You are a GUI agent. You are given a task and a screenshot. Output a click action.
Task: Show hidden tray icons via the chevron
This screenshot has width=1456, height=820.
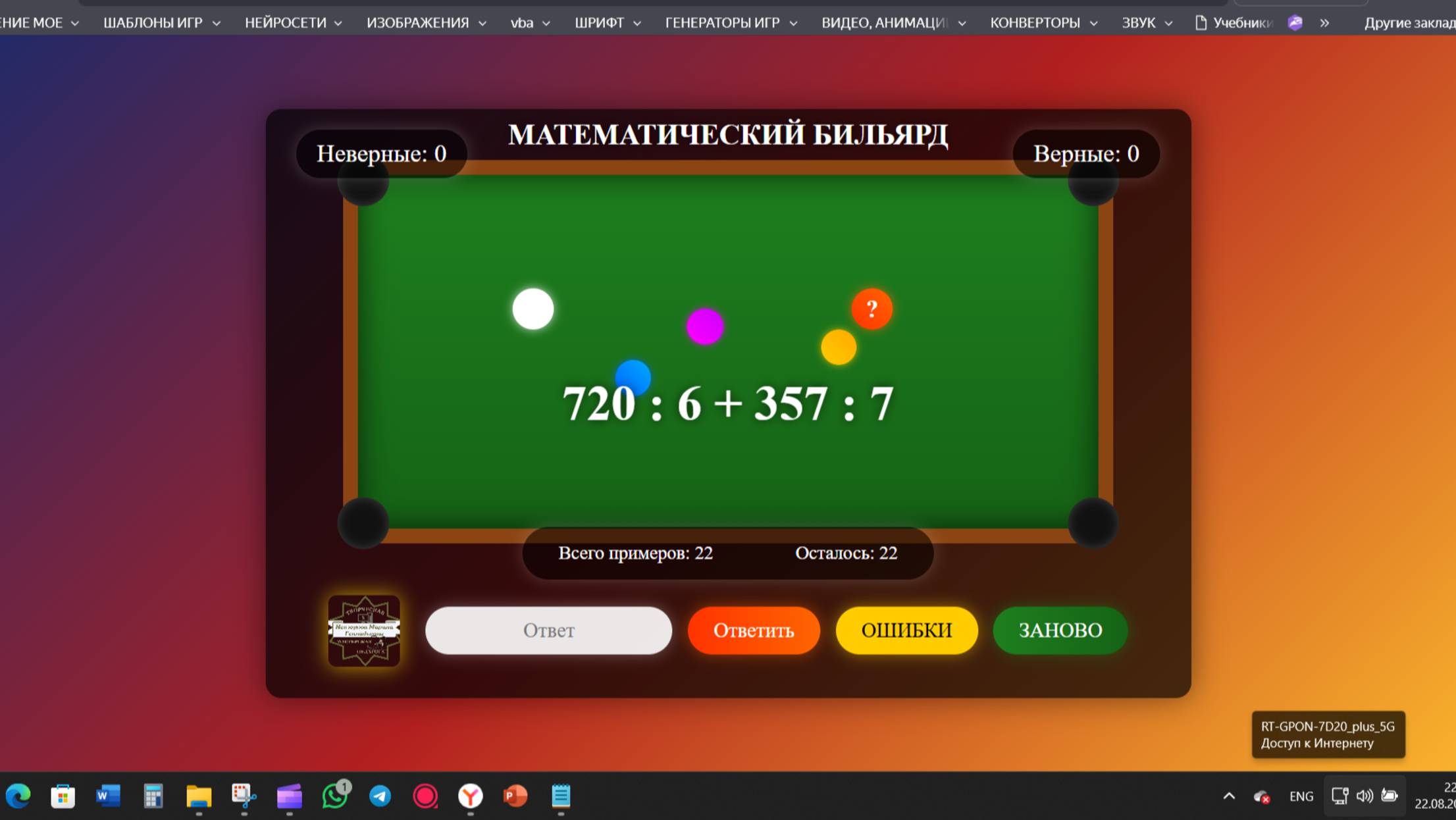[1227, 796]
